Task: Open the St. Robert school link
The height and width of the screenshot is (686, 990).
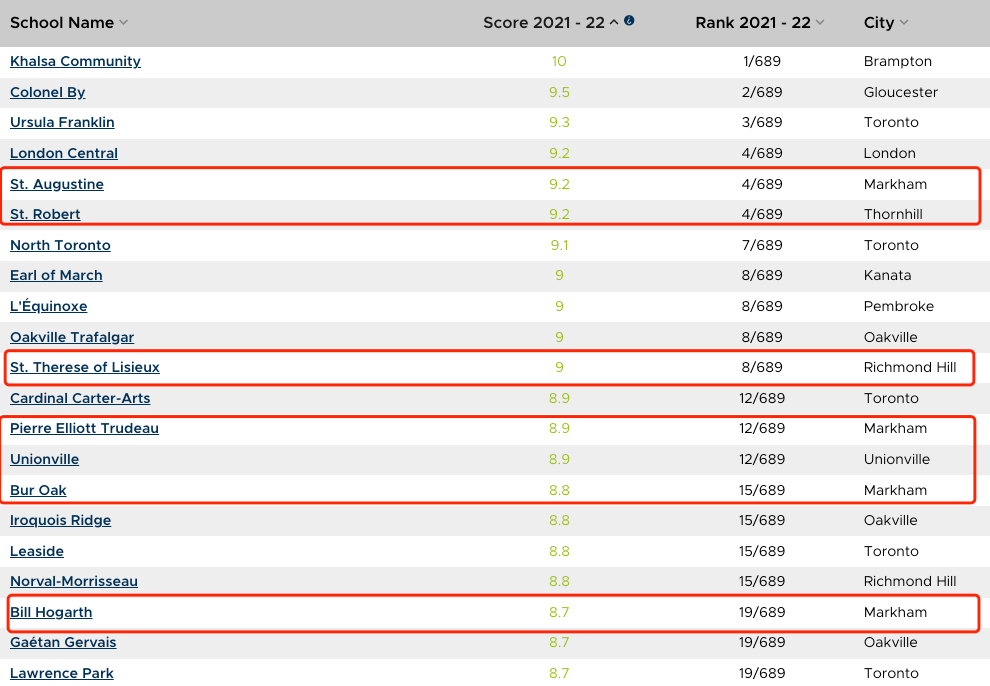Action: pos(45,215)
